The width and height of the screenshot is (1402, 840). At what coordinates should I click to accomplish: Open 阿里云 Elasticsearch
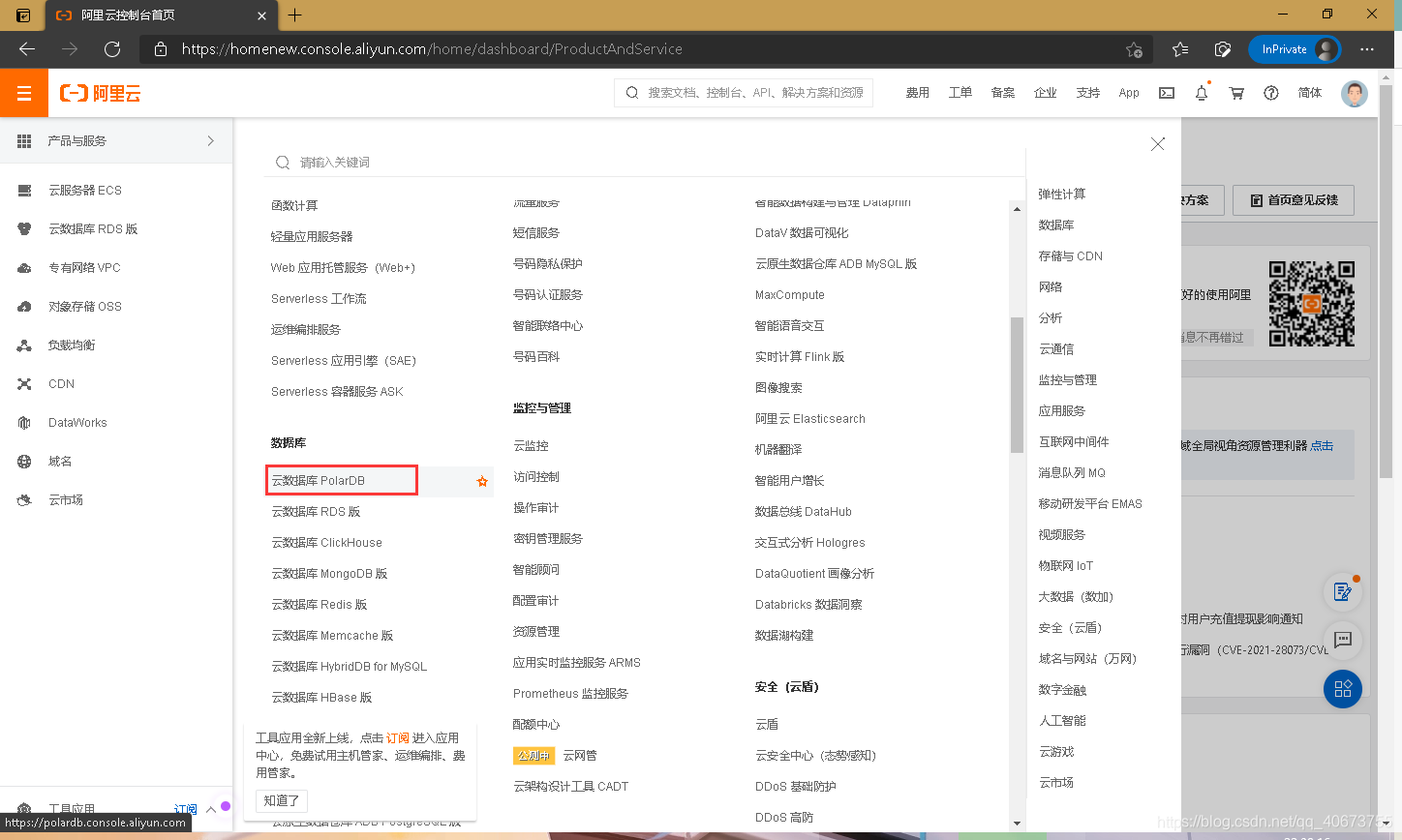tap(810, 419)
